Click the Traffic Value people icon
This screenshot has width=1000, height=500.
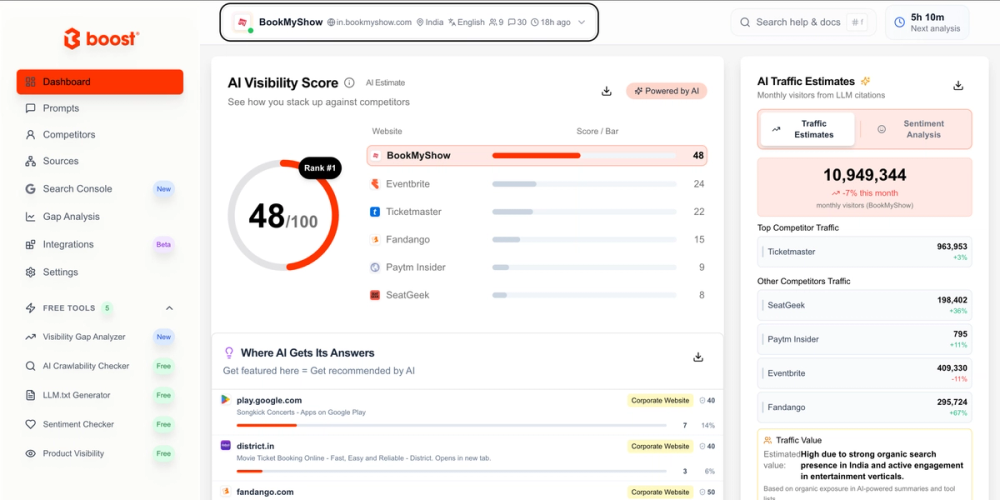pyautogui.click(x=767, y=440)
